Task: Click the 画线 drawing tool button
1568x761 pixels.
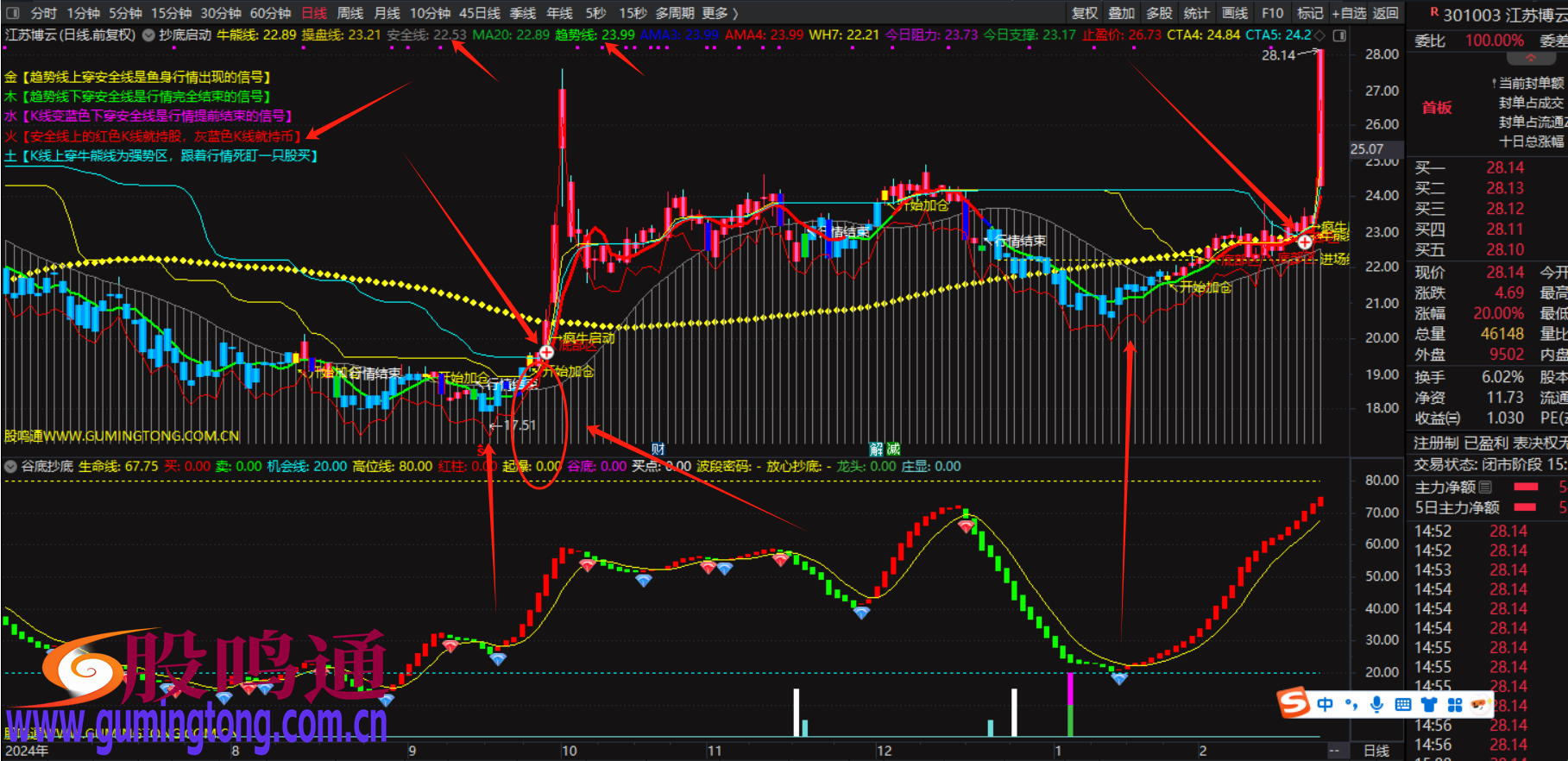Action: (x=1235, y=13)
